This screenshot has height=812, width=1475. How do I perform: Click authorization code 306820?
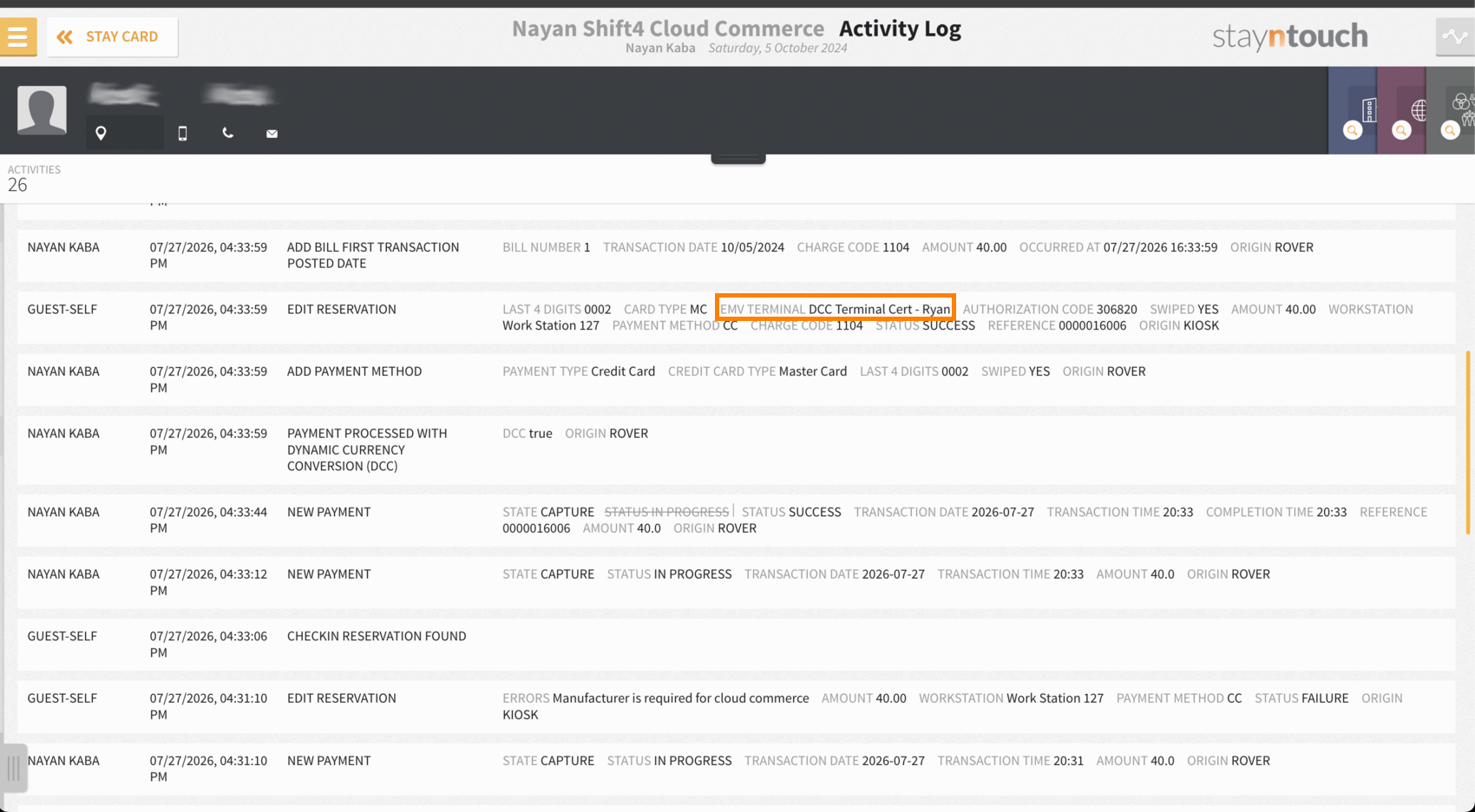(1117, 310)
